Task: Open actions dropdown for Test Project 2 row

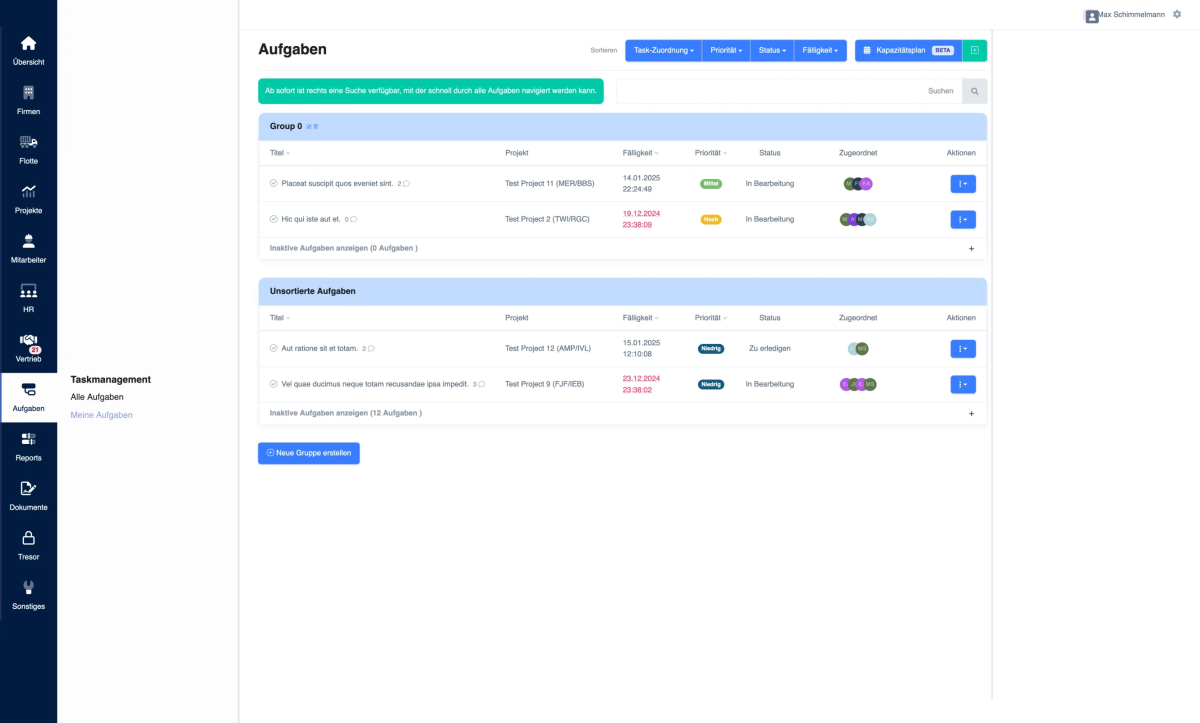Action: (962, 218)
